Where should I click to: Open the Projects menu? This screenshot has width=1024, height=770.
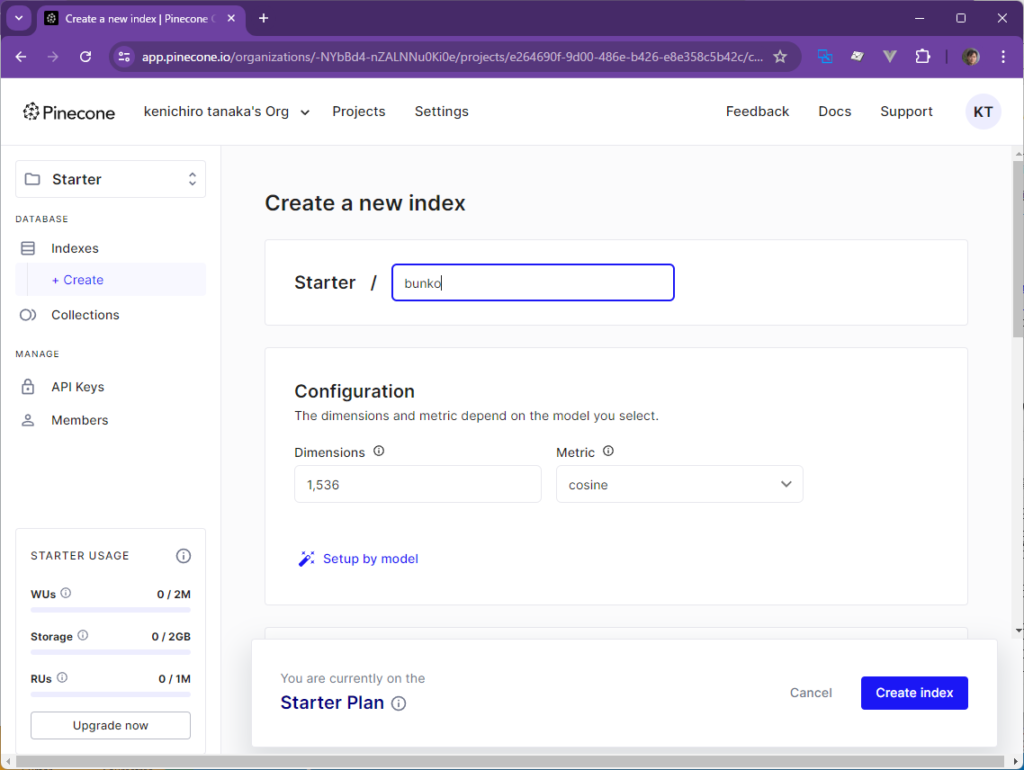359,112
